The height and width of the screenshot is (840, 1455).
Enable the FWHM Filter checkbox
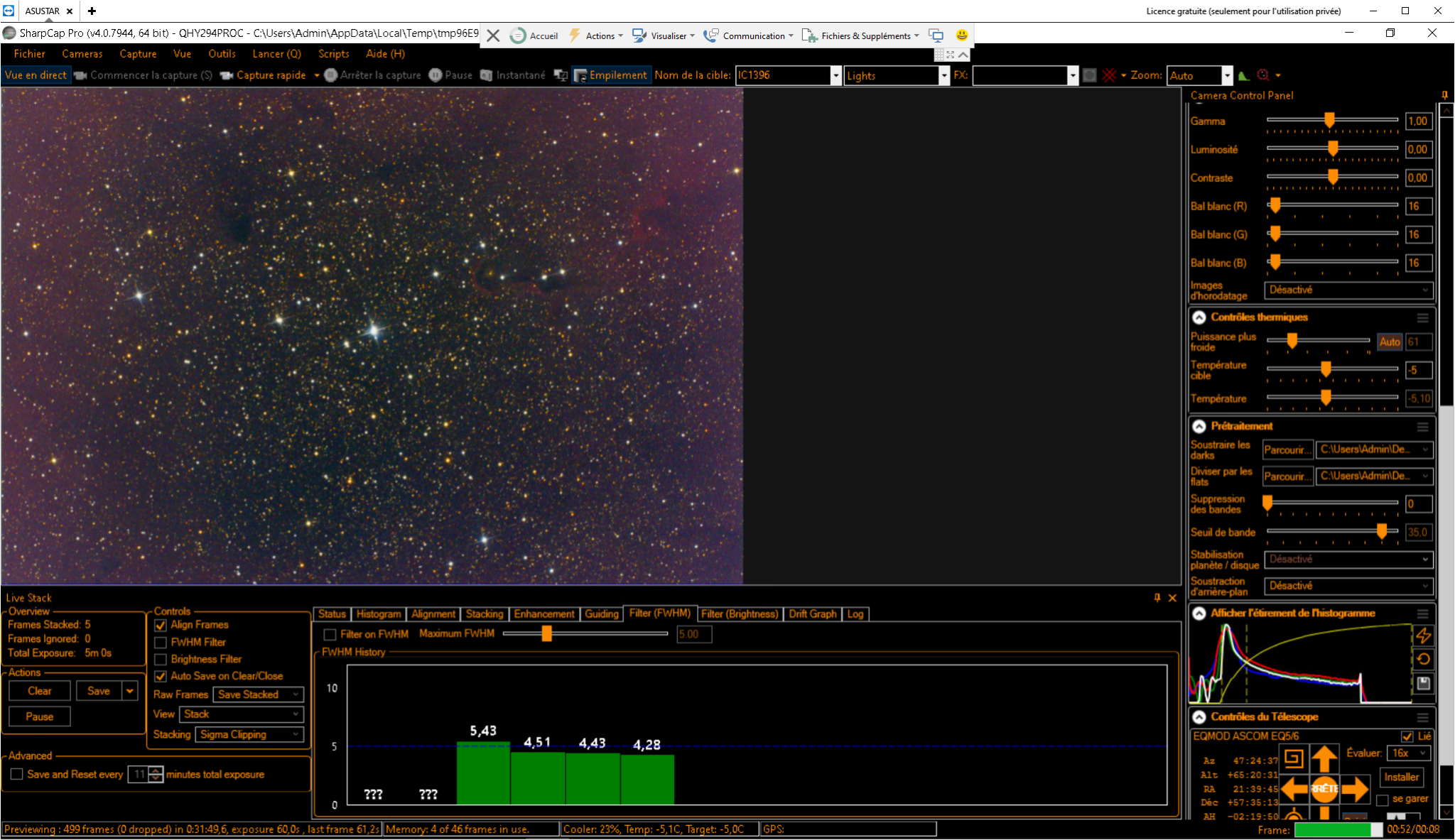click(x=161, y=643)
